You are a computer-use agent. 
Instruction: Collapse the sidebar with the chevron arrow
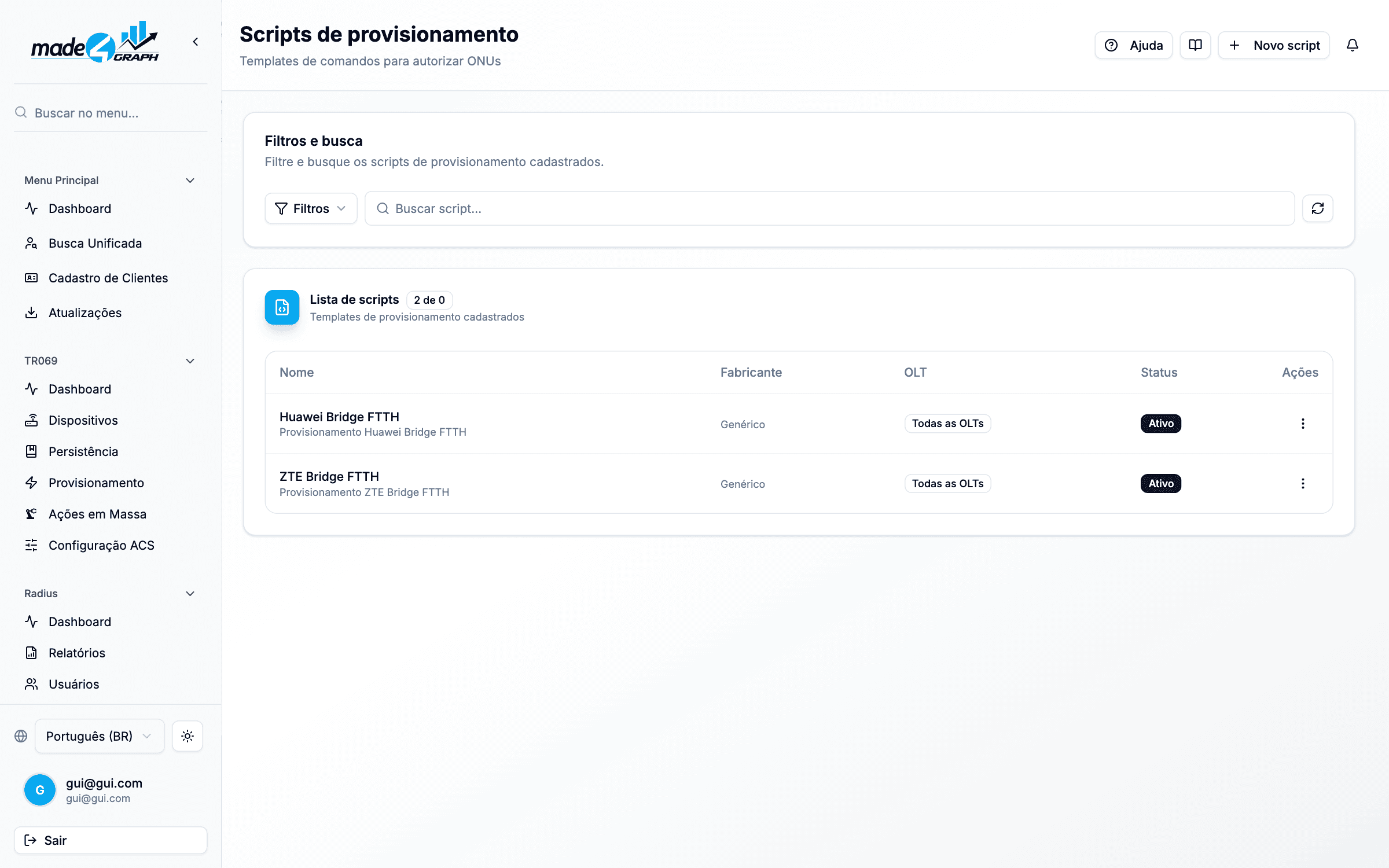click(196, 42)
